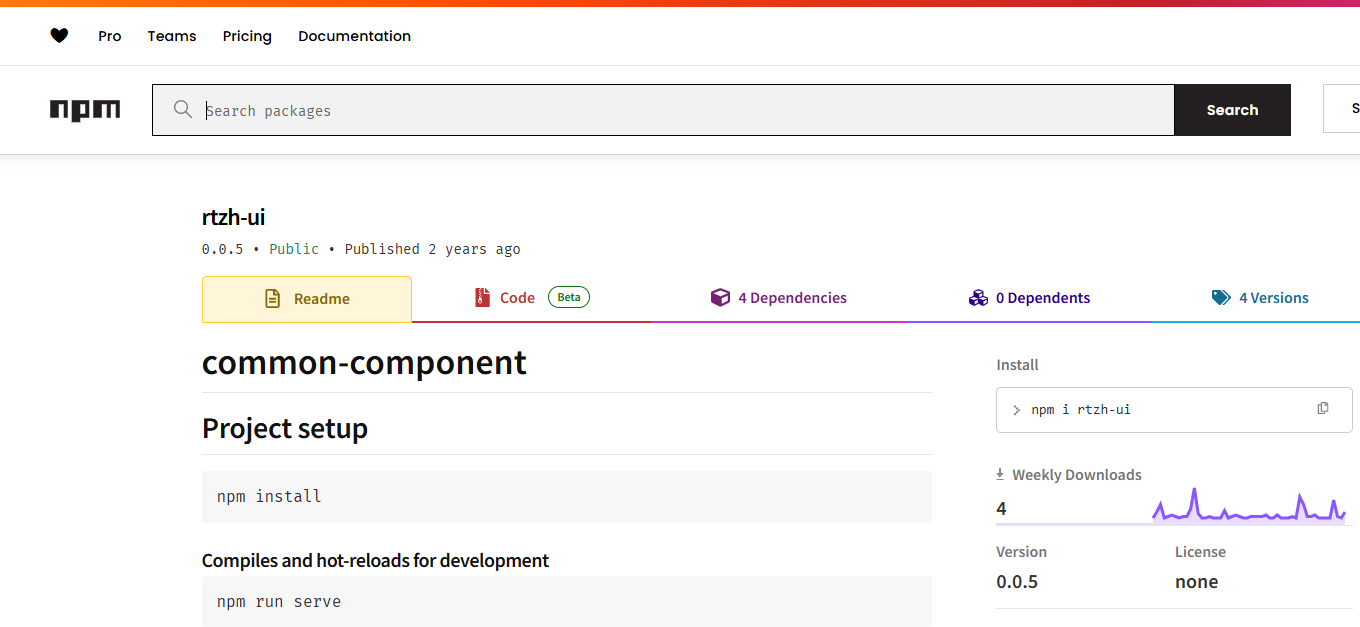Open the npm logo home link
1360x627 pixels.
(x=85, y=110)
